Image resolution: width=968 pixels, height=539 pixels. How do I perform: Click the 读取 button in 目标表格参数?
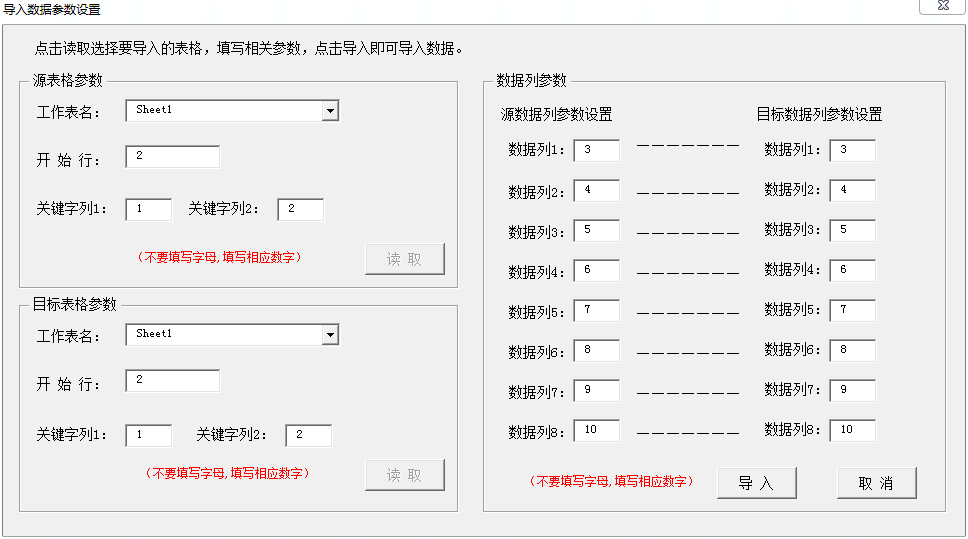point(404,475)
